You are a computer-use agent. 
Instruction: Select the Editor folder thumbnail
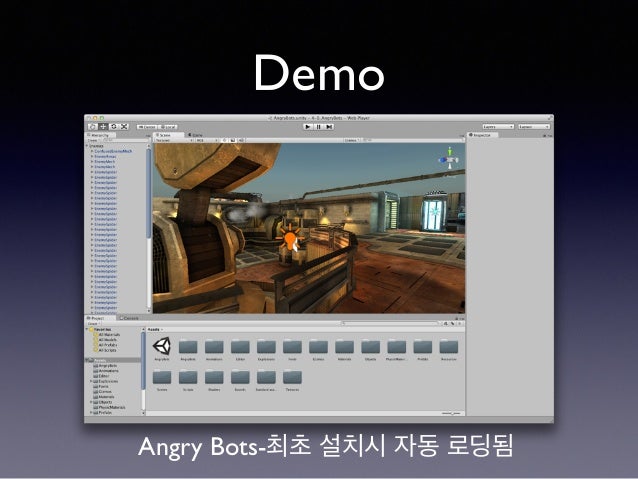tap(240, 350)
